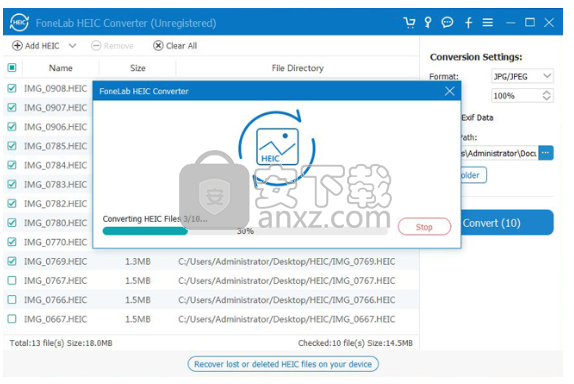This screenshot has height=384, width=574.
Task: Open the hamburger menu icon
Action: coord(488,23)
